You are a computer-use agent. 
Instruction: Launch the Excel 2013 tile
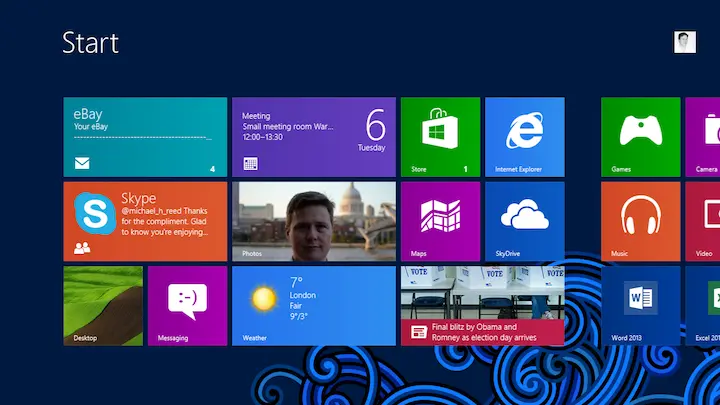706,305
